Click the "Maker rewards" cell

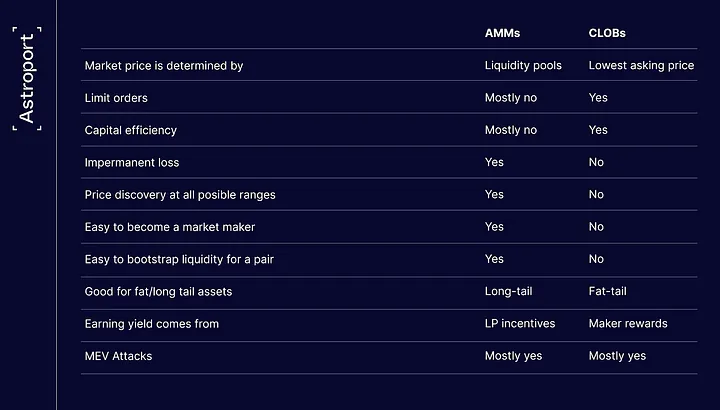tap(628, 324)
